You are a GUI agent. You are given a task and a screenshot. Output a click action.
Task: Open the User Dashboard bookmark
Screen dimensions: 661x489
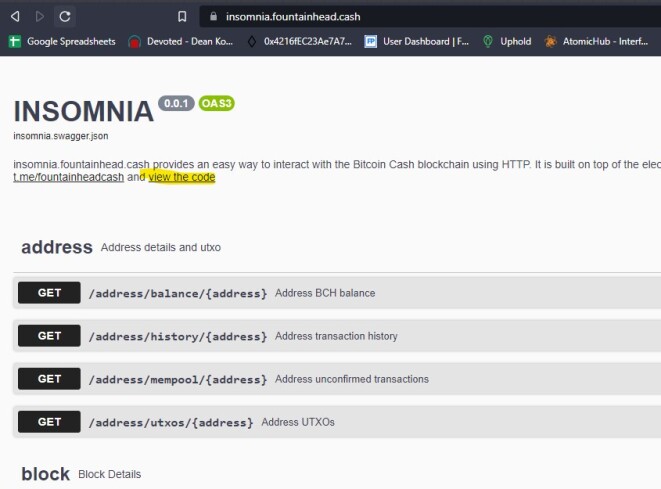click(417, 41)
